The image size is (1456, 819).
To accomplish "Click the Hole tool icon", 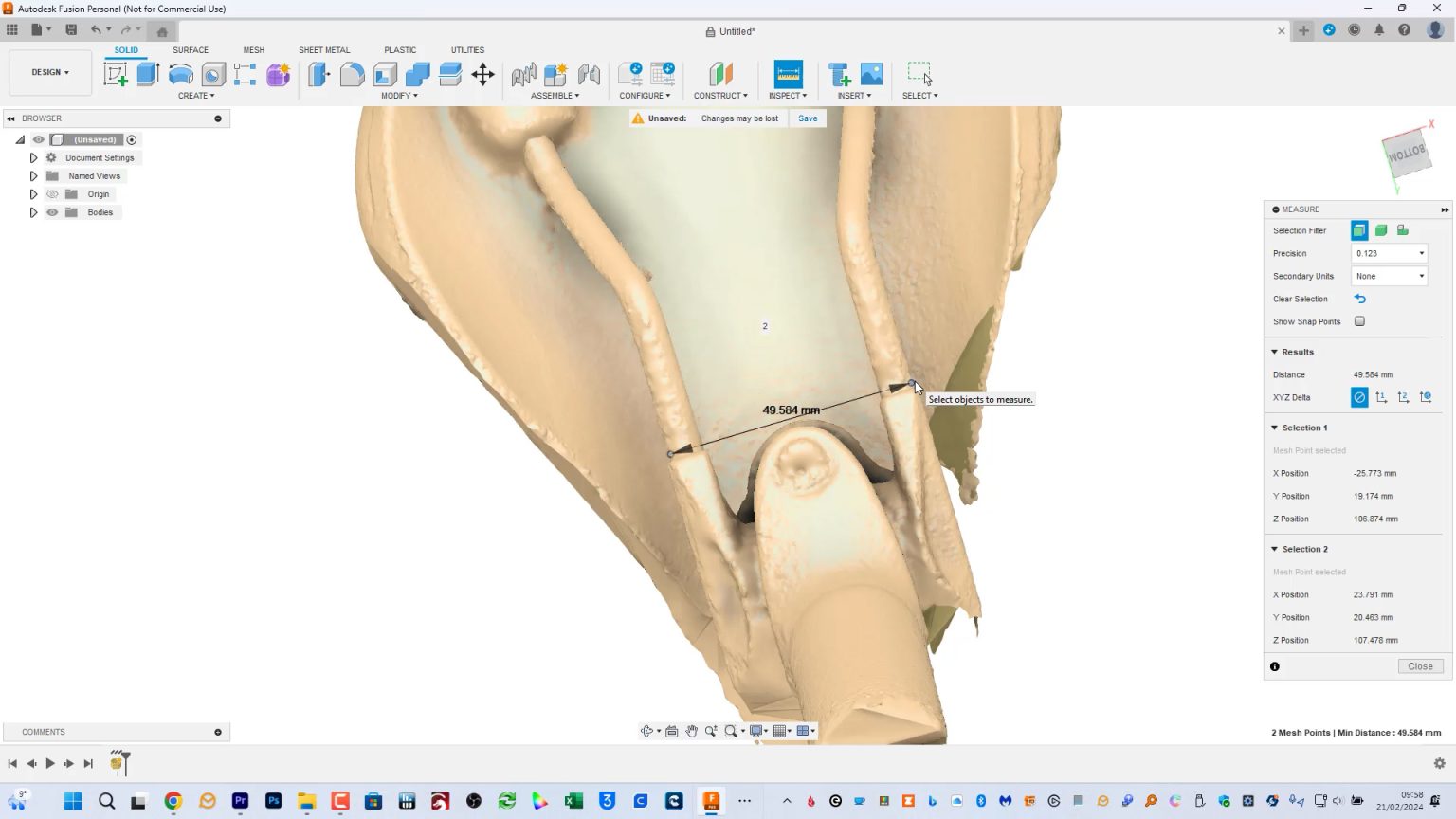I will [x=213, y=74].
